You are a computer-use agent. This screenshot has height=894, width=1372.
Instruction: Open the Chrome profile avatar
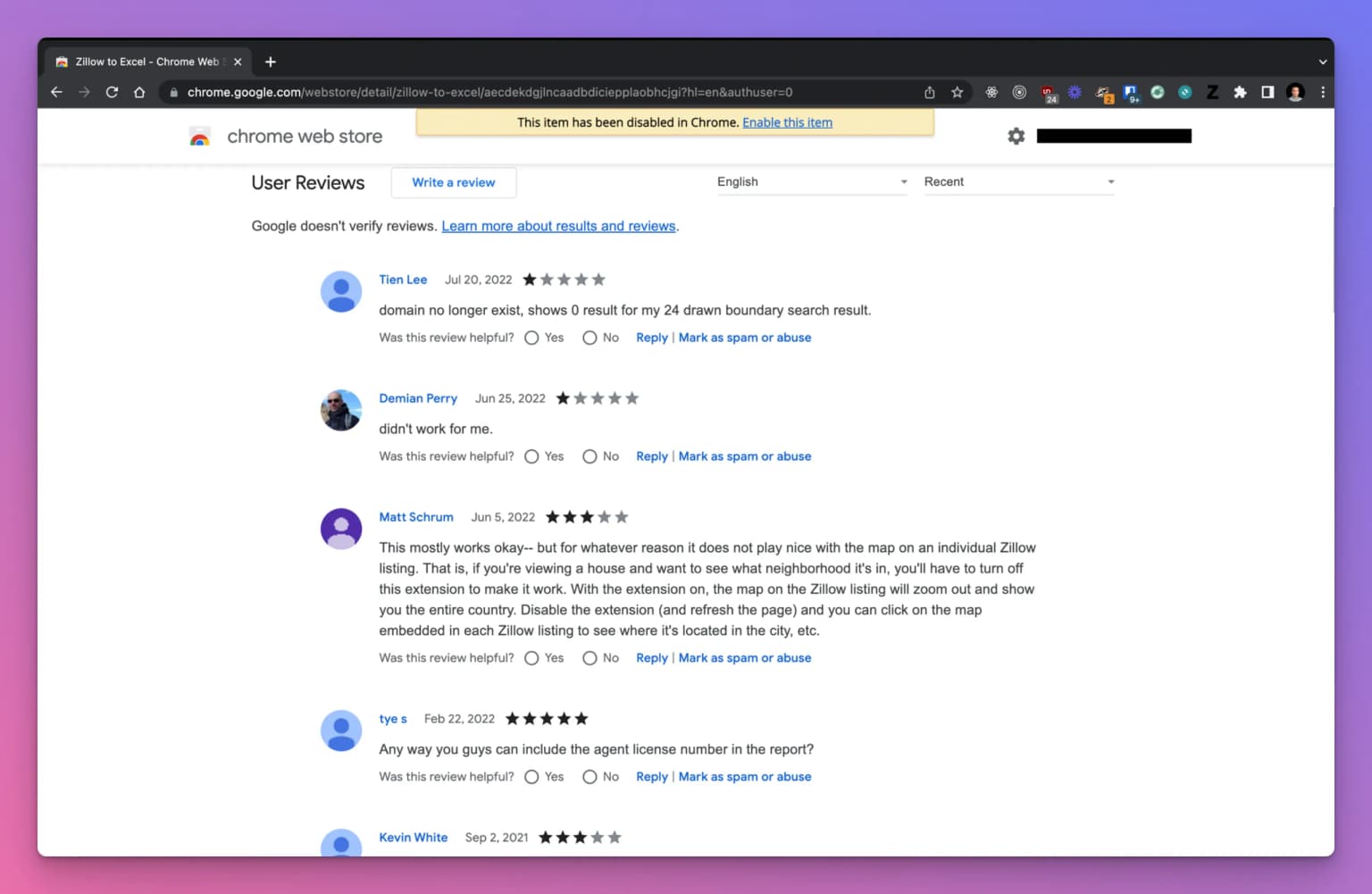coord(1295,92)
